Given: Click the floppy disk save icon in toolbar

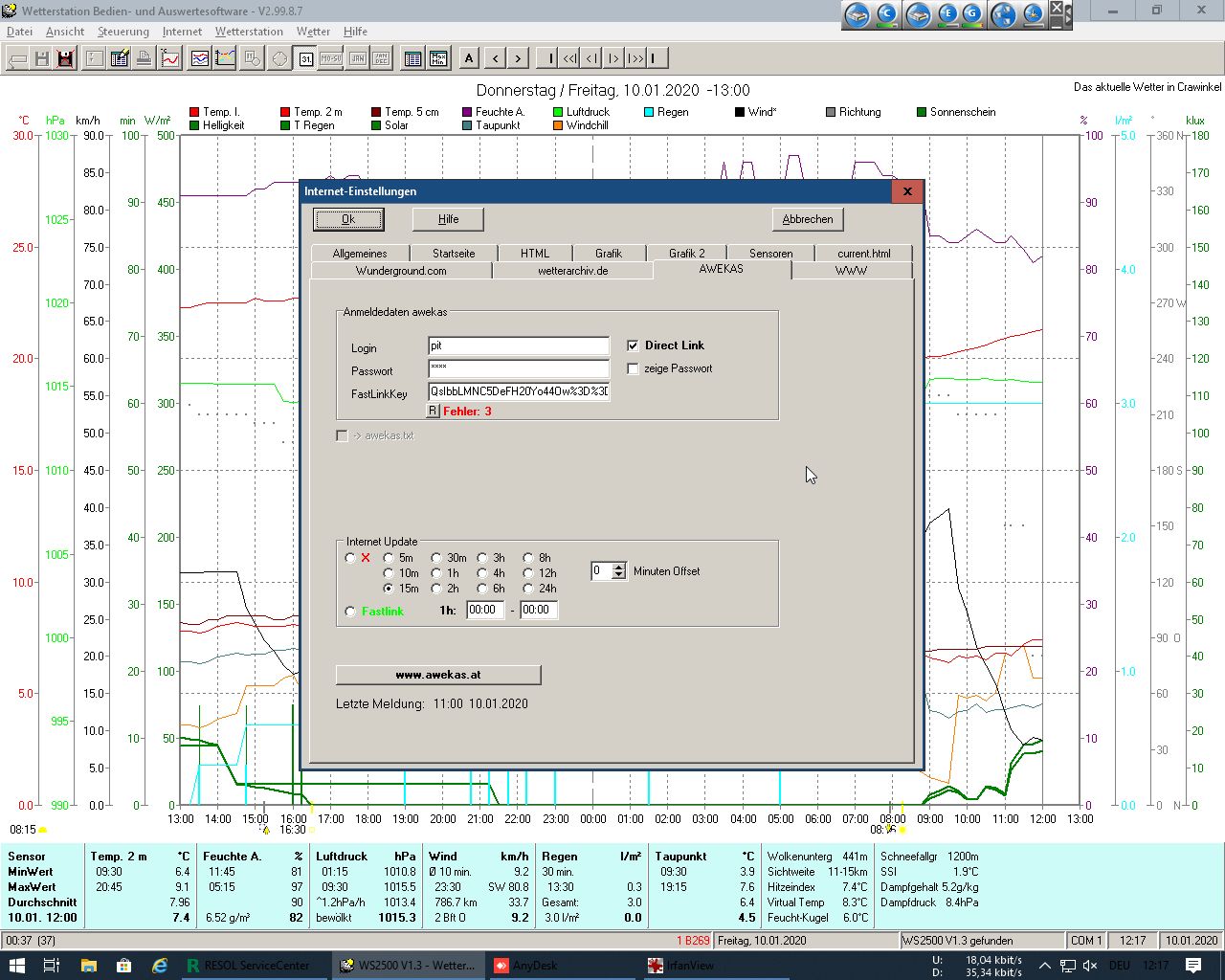Looking at the screenshot, I should coord(41,59).
